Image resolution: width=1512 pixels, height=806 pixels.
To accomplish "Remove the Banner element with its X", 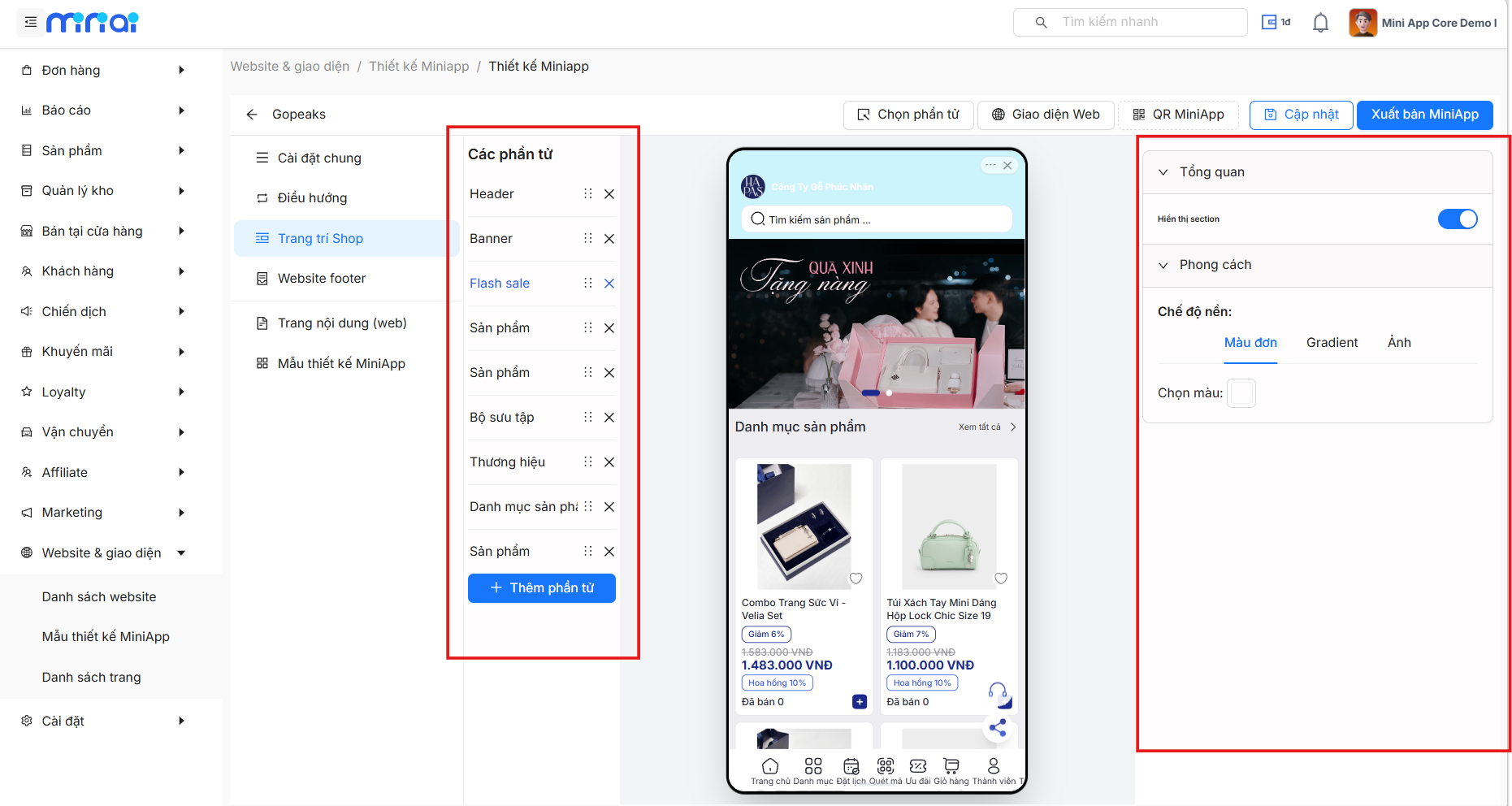I will tap(609, 239).
